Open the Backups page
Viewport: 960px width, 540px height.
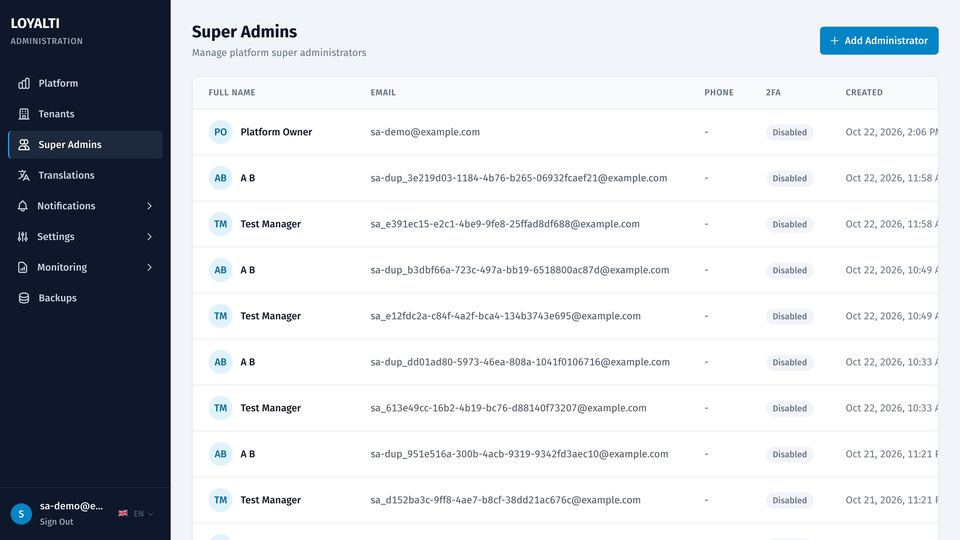click(85, 298)
